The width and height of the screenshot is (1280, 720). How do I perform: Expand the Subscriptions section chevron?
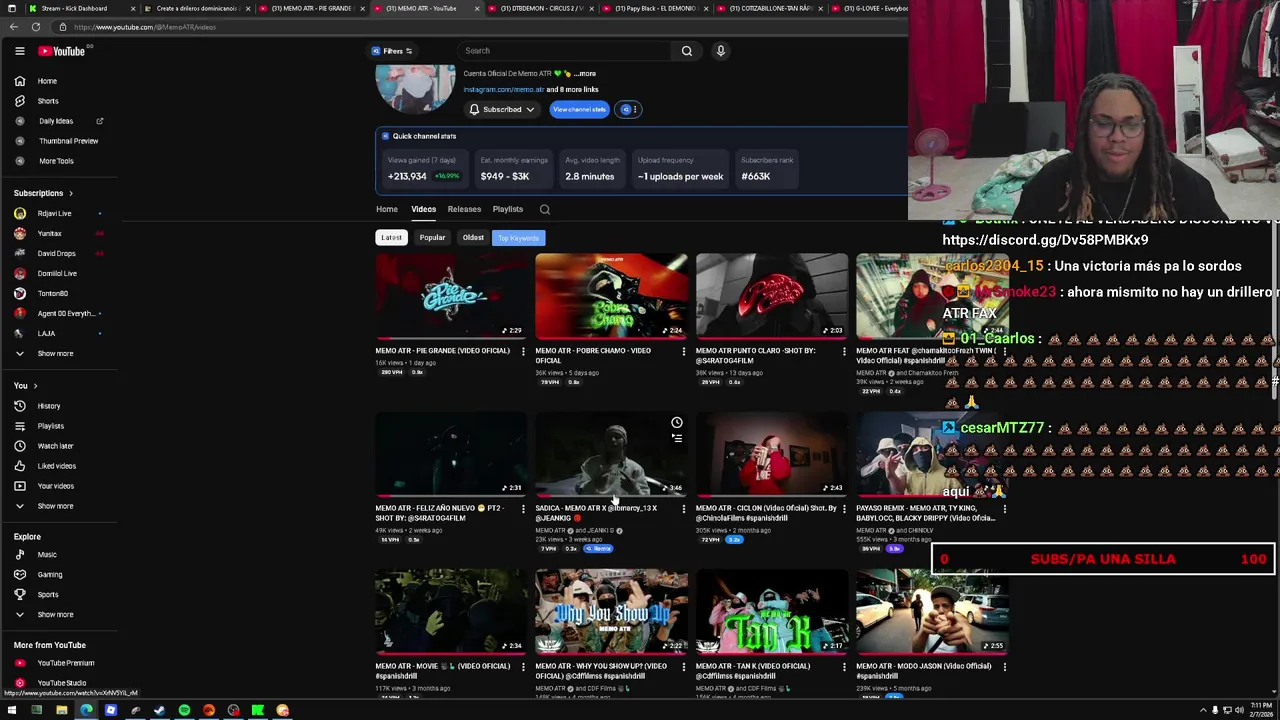pyautogui.click(x=70, y=193)
